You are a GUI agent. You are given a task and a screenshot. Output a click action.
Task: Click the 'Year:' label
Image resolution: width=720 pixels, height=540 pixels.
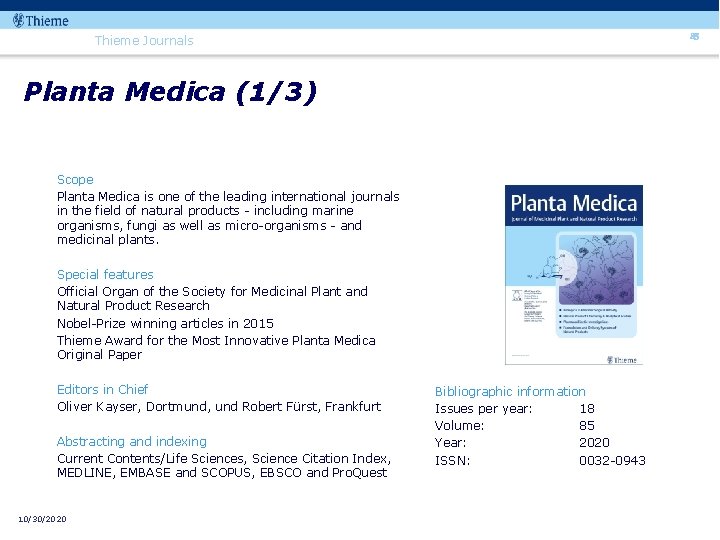pos(450,443)
